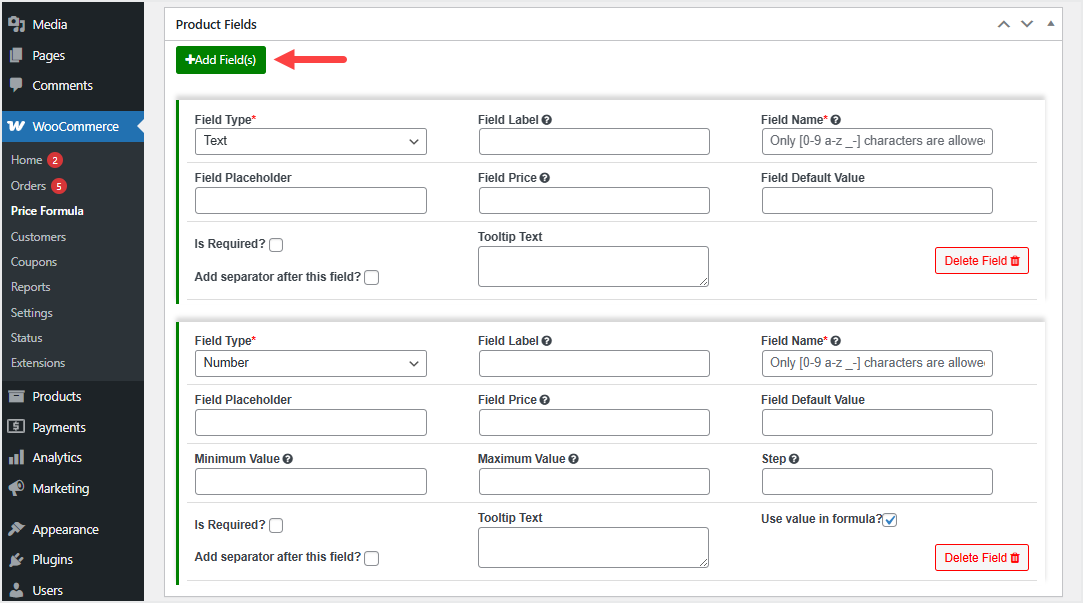Open the Analytics chart icon
This screenshot has width=1083, height=603.
[16, 458]
